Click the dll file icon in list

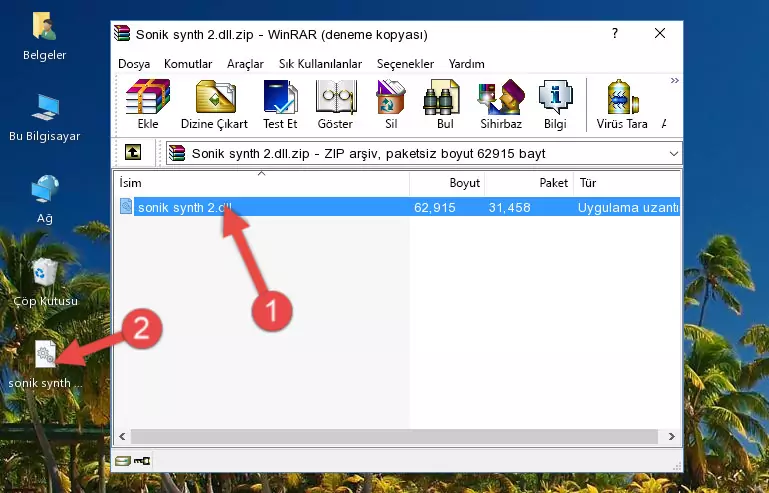pos(126,206)
